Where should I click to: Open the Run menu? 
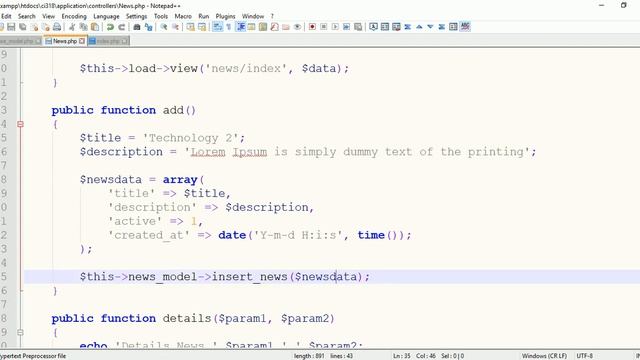[204, 16]
